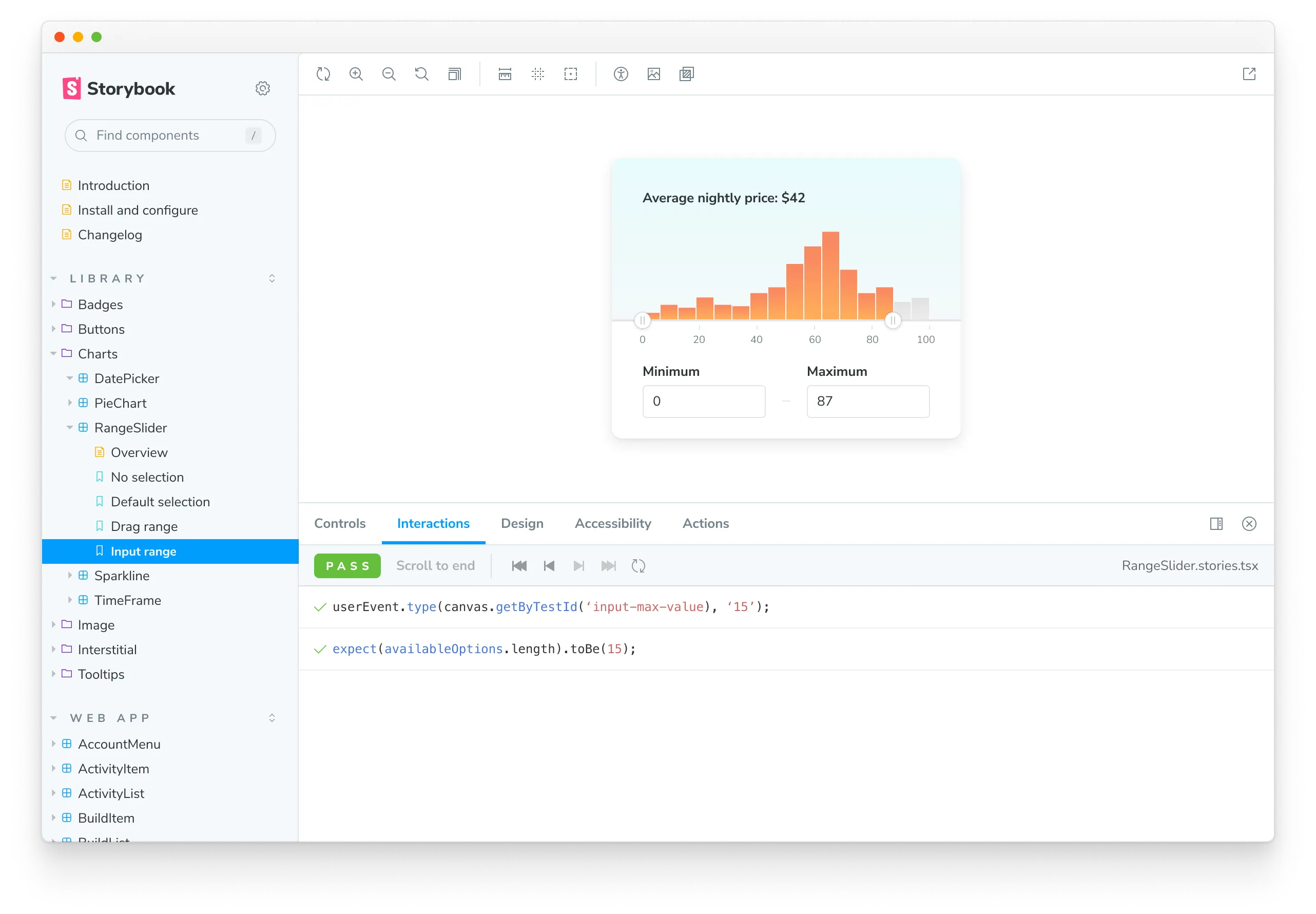Toggle the outline tool icon
Screen dimensions: 1316x914
pos(571,74)
